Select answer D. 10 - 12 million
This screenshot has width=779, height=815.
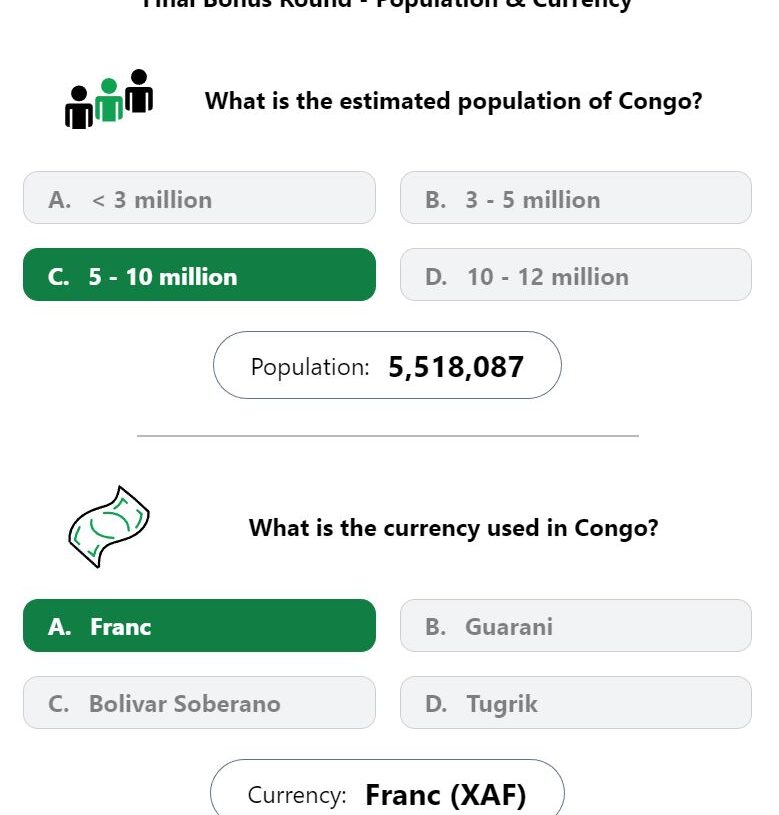click(x=575, y=274)
